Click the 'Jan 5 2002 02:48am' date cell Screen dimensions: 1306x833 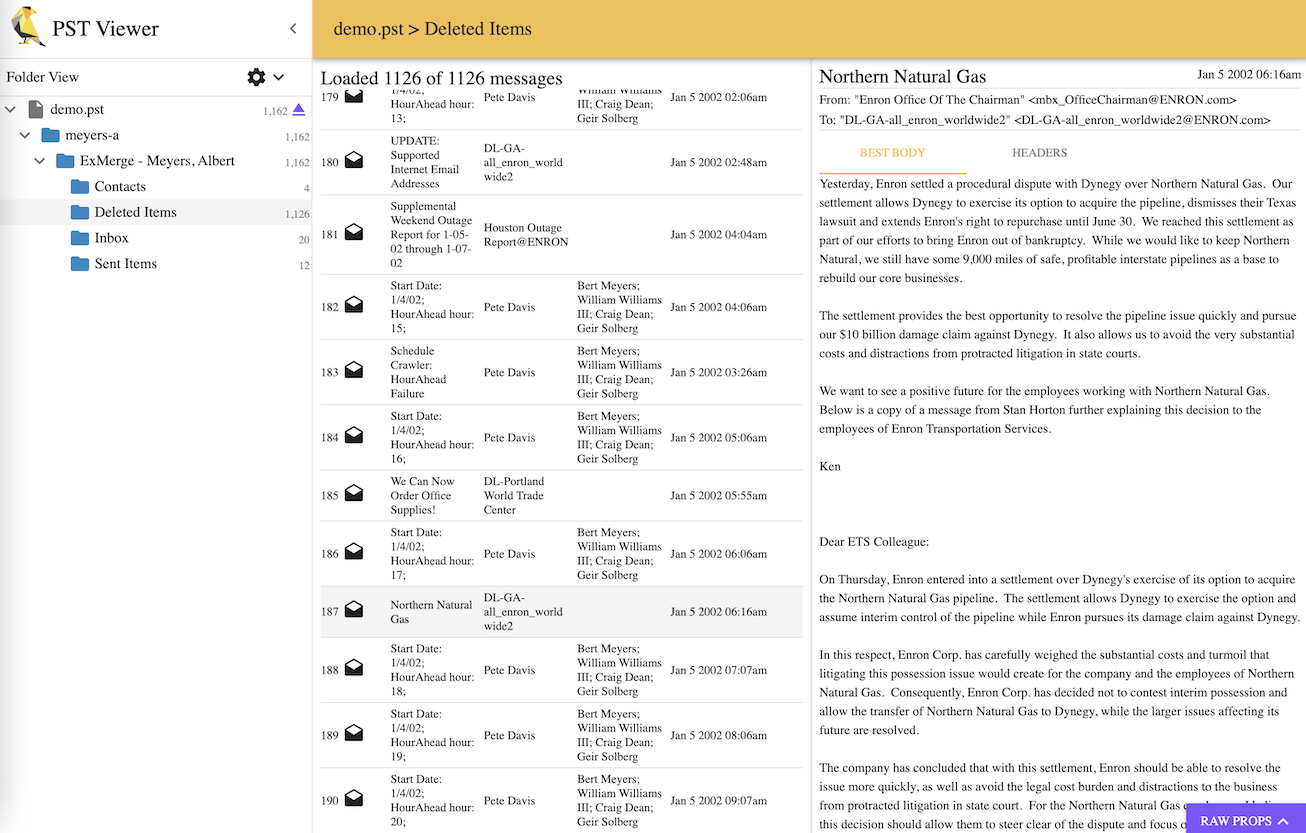tap(719, 162)
